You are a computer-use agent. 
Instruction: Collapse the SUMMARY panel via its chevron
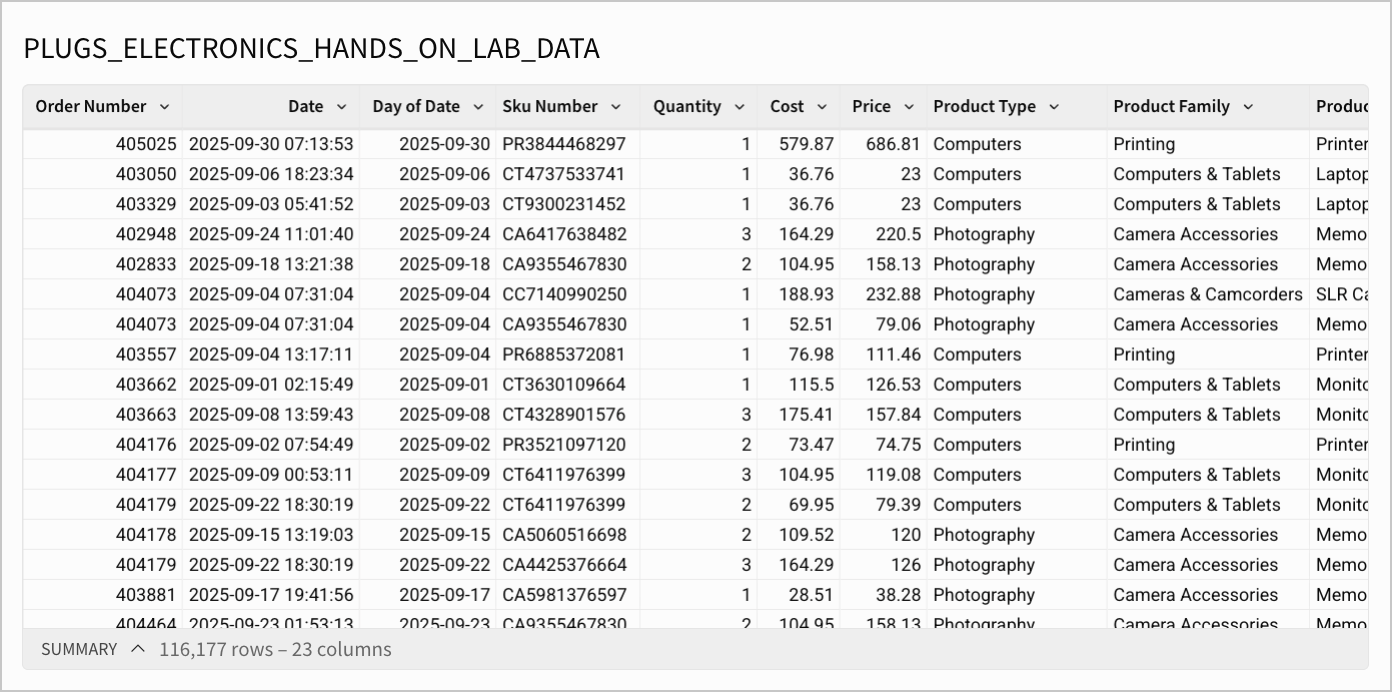tap(137, 648)
